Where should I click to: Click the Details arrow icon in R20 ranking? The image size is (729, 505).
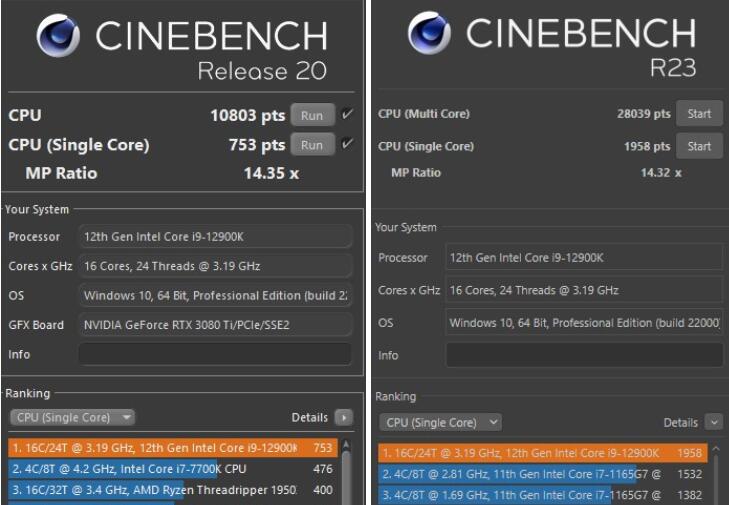tap(344, 417)
